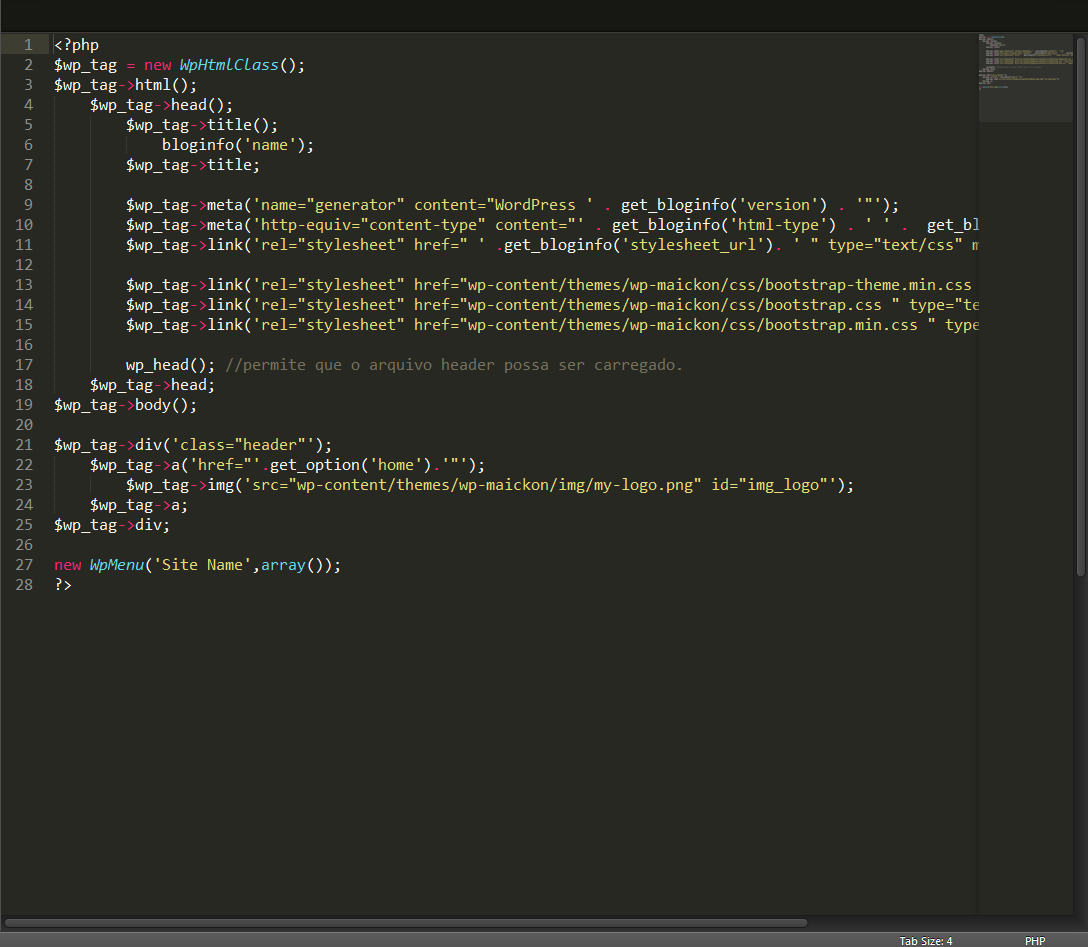Open the PHP syntax selector in status bar
Image resolution: width=1088 pixels, height=947 pixels.
pos(1034,941)
